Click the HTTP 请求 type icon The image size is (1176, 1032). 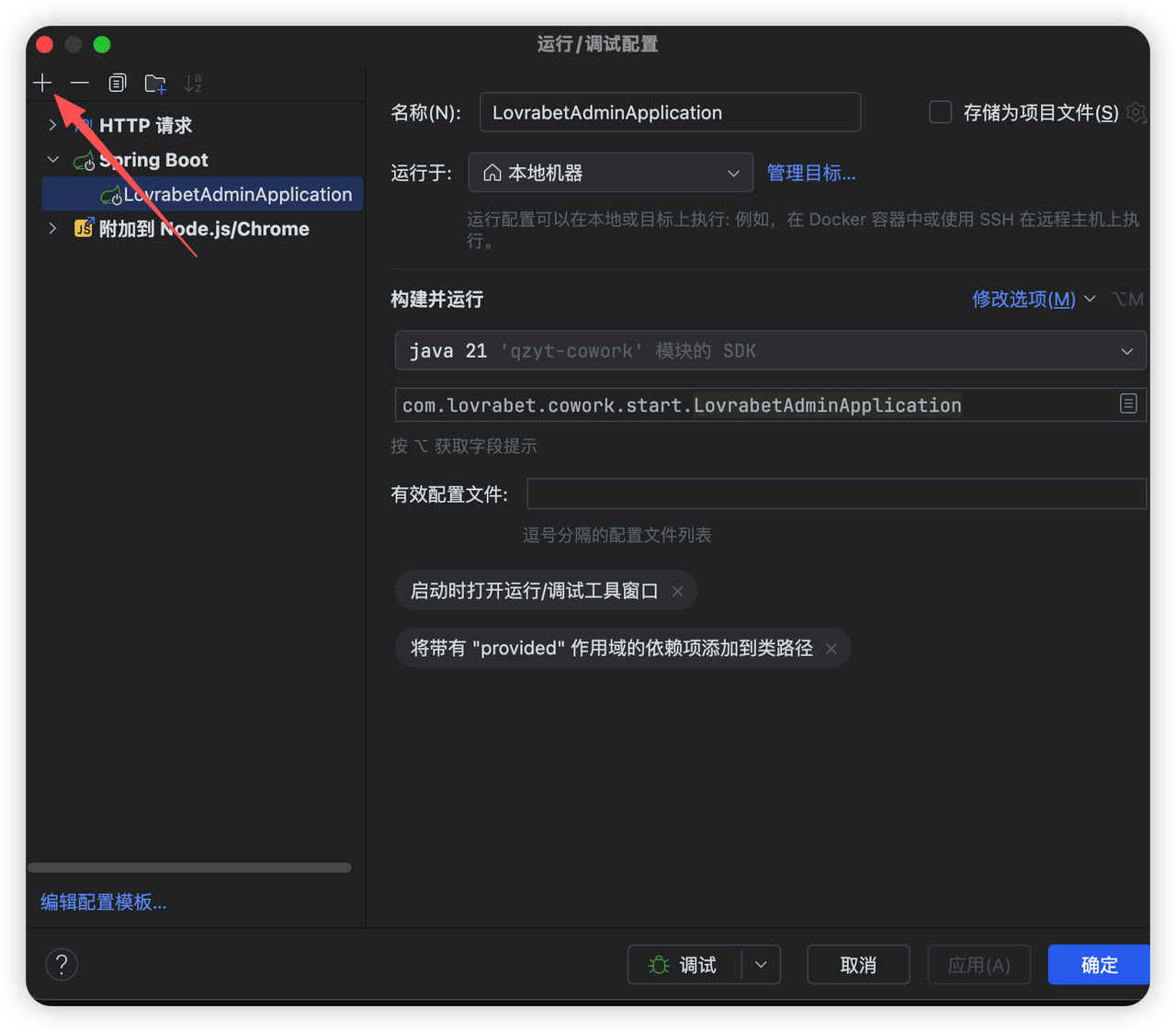coord(84,125)
